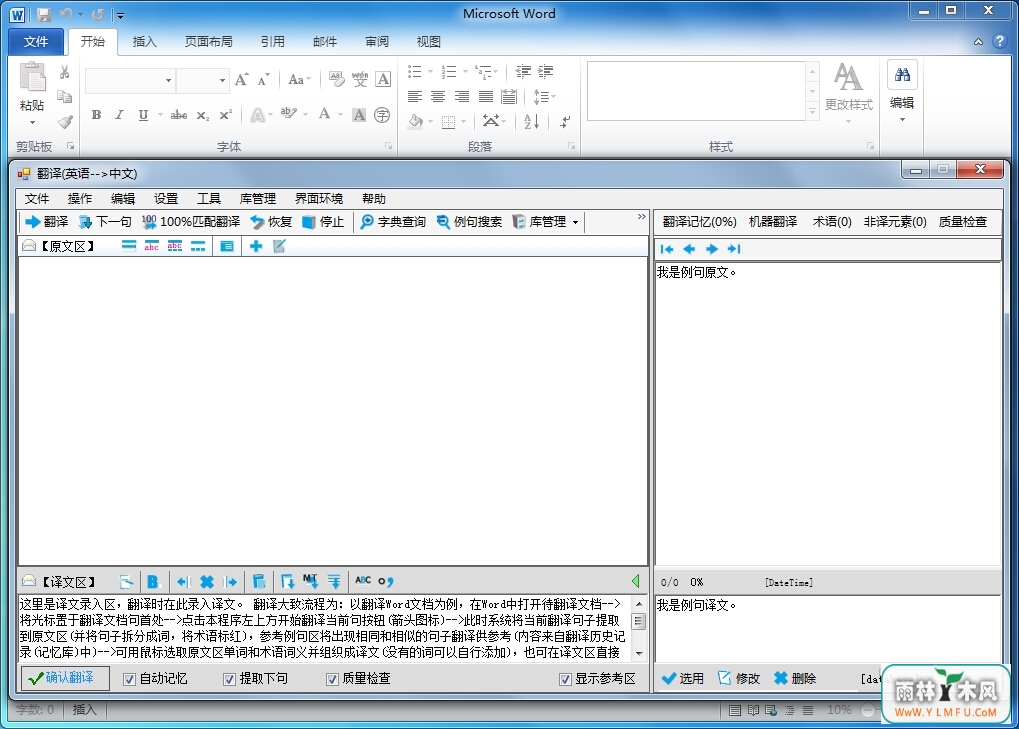This screenshot has width=1019, height=729.
Task: Switch to the 机器翻译 tab
Action: (773, 222)
